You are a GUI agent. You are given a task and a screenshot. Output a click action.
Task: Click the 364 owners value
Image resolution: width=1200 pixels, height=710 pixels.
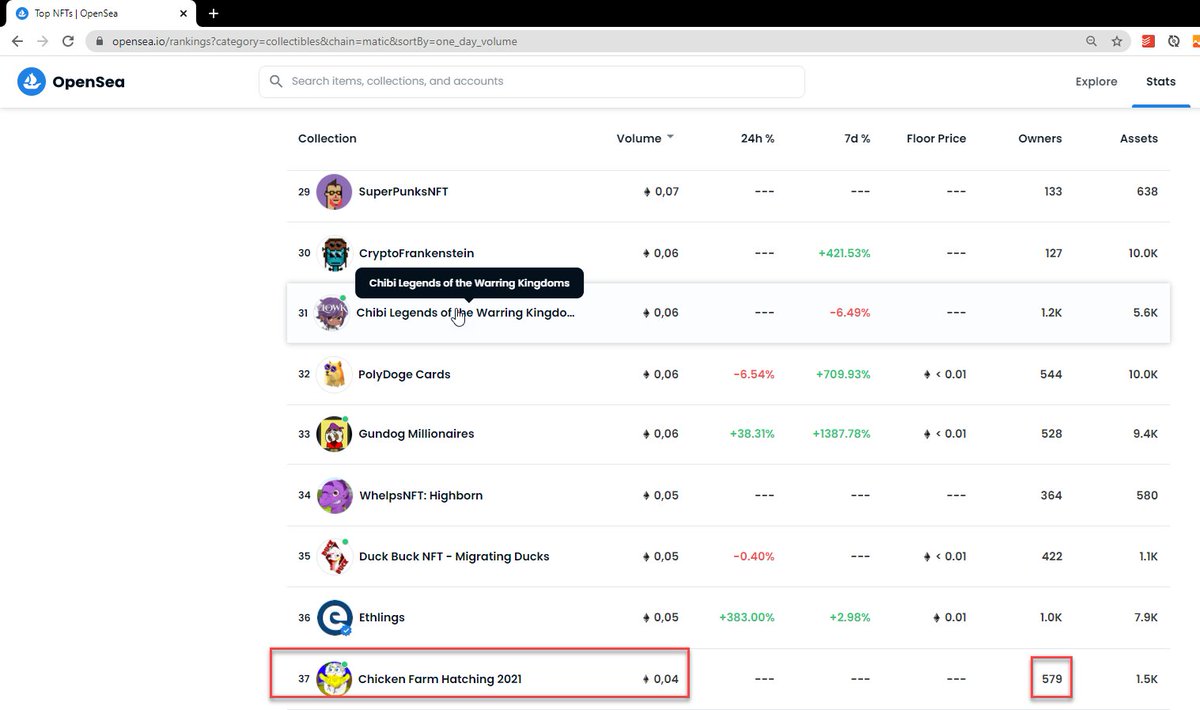tap(1051, 495)
